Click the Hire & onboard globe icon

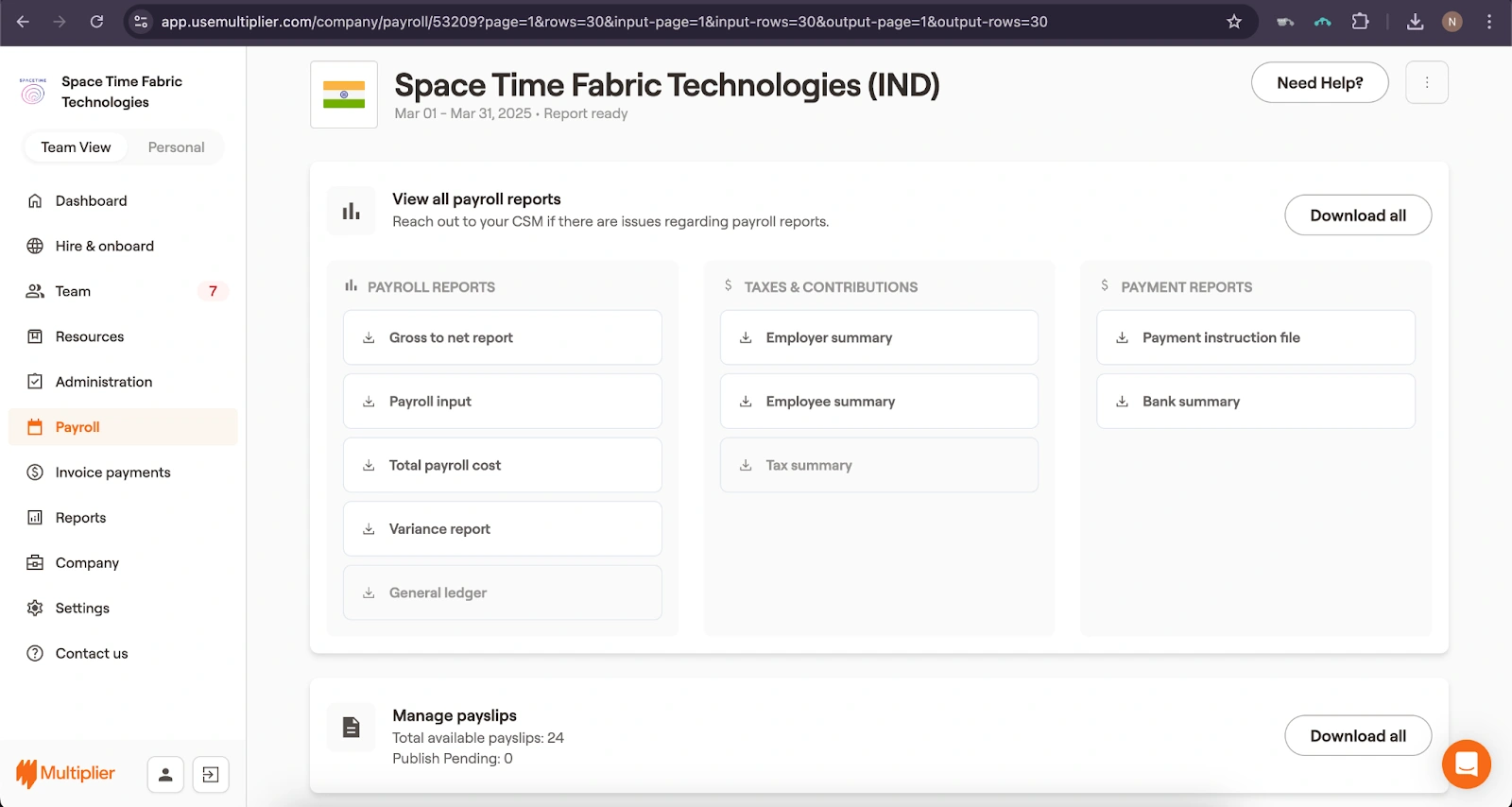35,246
